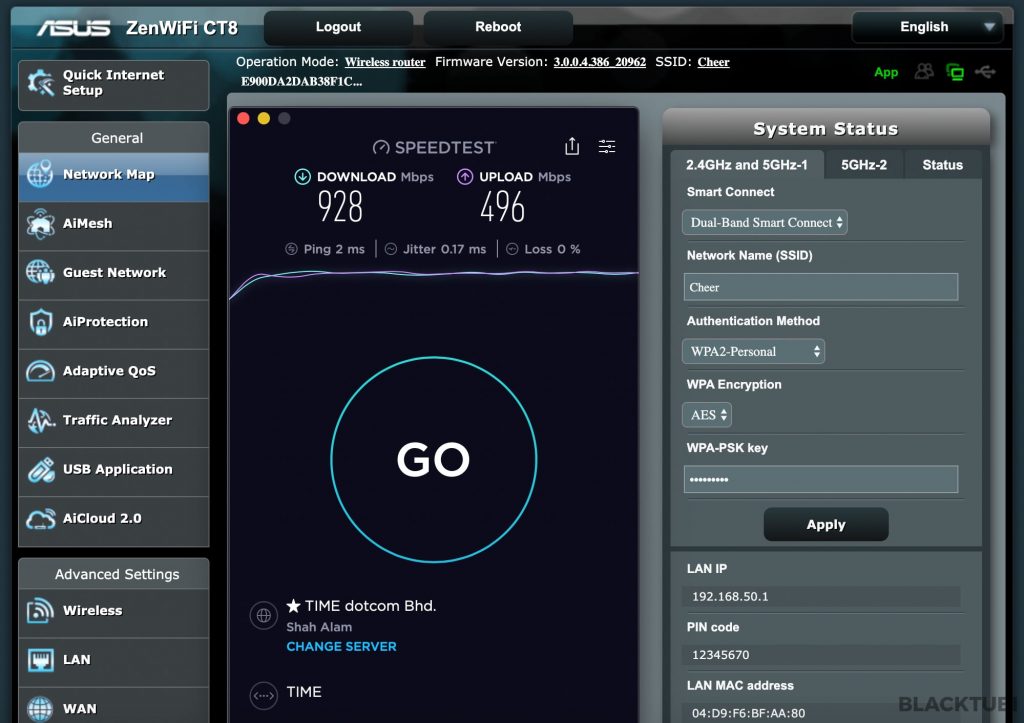Click the Speedtest server globe icon
The image size is (1024, 723).
click(264, 615)
